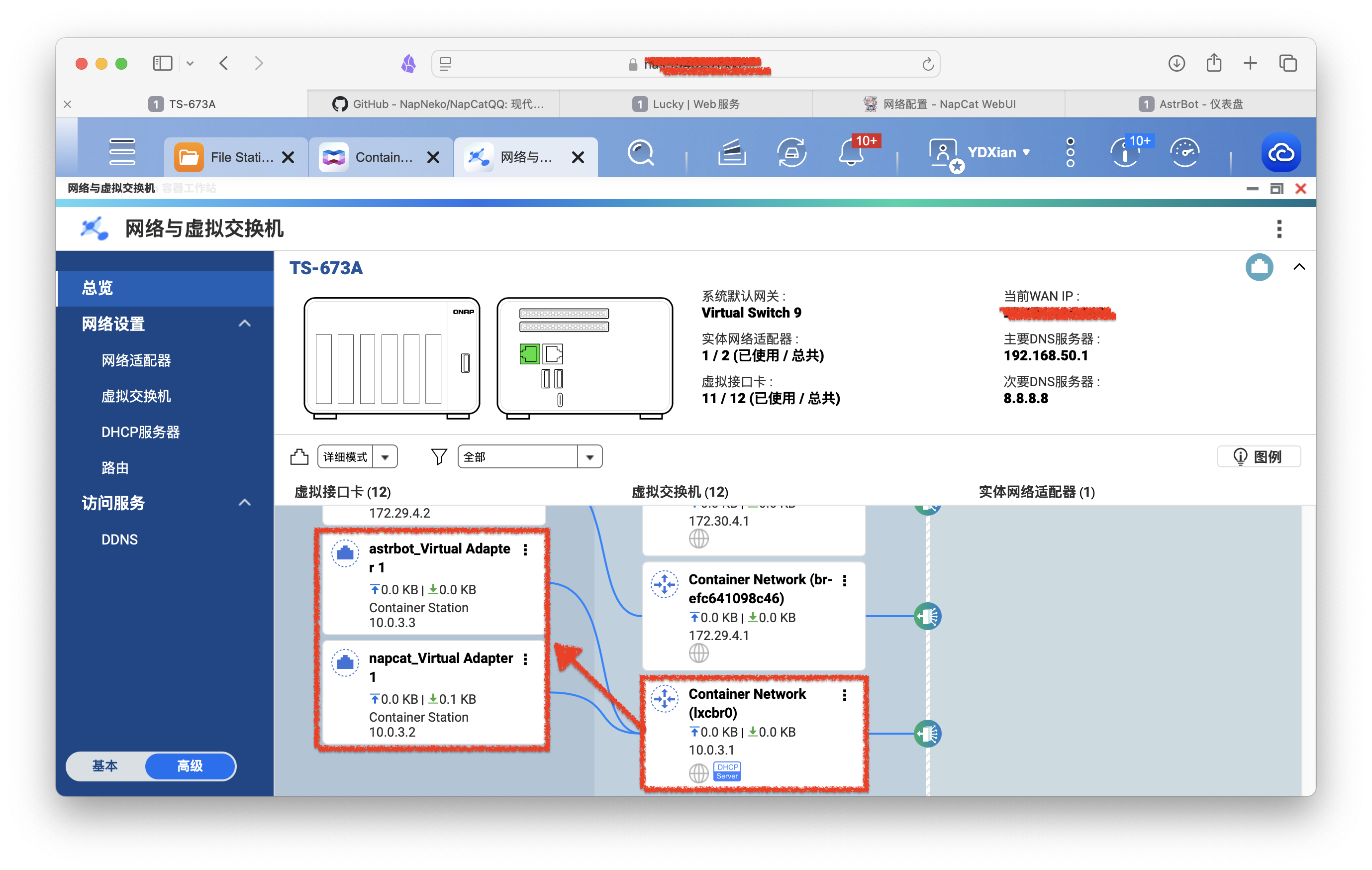Open 路由 in the sidebar
The height and width of the screenshot is (870, 1372).
click(114, 468)
